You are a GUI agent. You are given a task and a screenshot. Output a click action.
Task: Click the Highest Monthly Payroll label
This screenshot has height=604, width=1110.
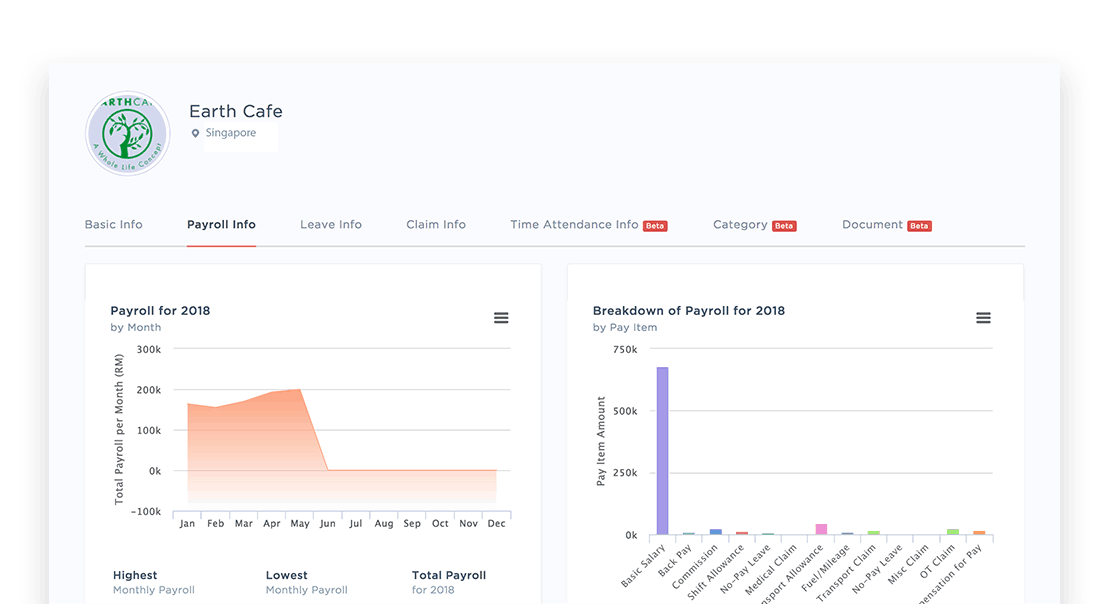click(154, 582)
